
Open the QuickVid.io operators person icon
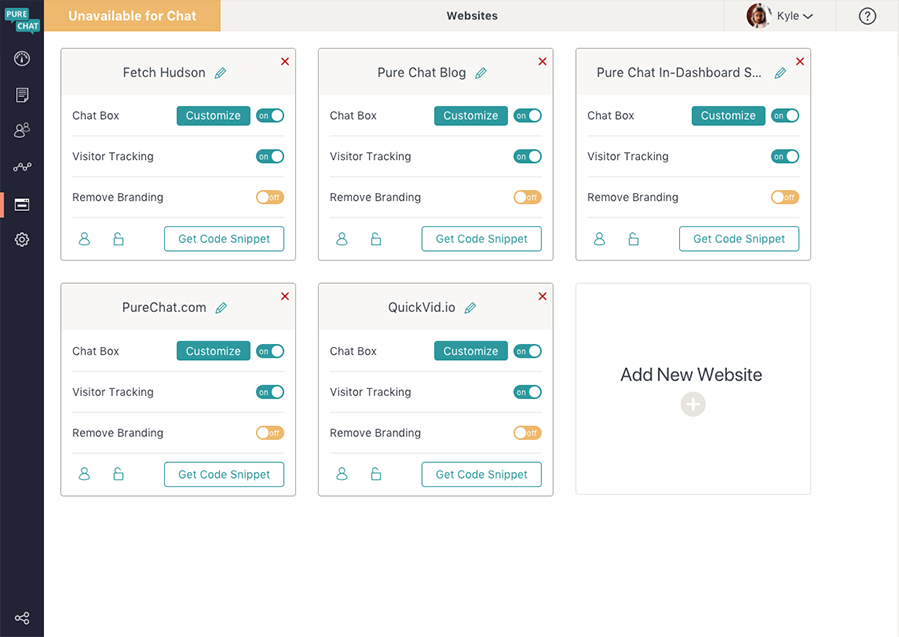pyautogui.click(x=342, y=474)
